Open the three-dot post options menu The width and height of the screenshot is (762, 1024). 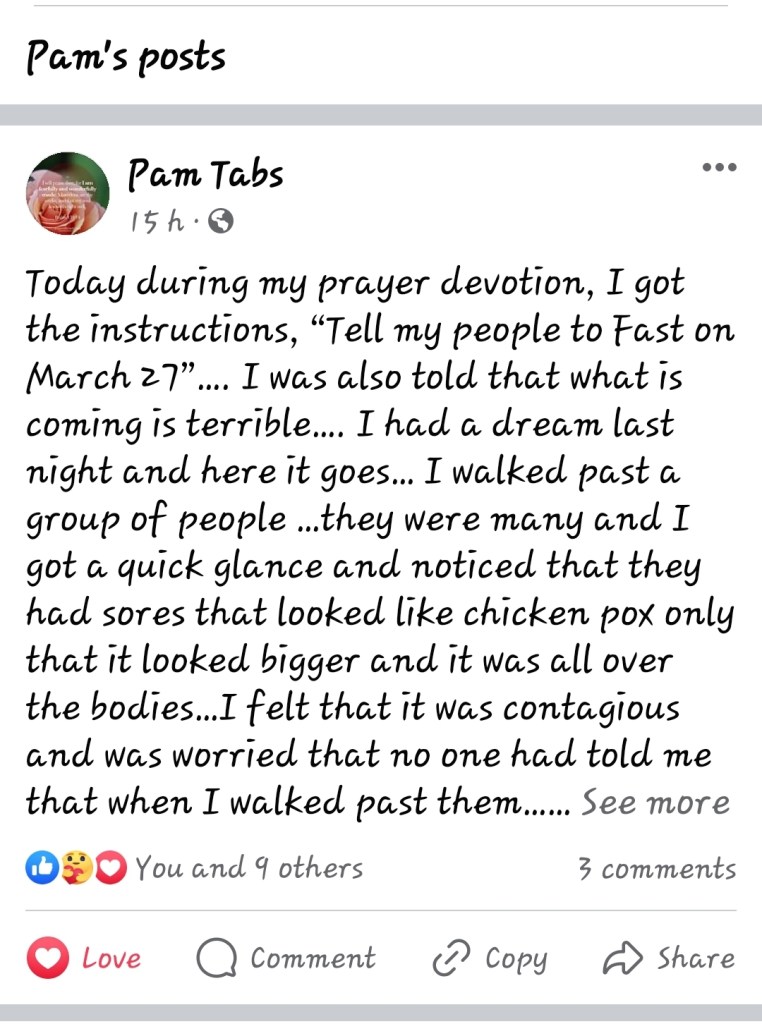pyautogui.click(x=719, y=167)
